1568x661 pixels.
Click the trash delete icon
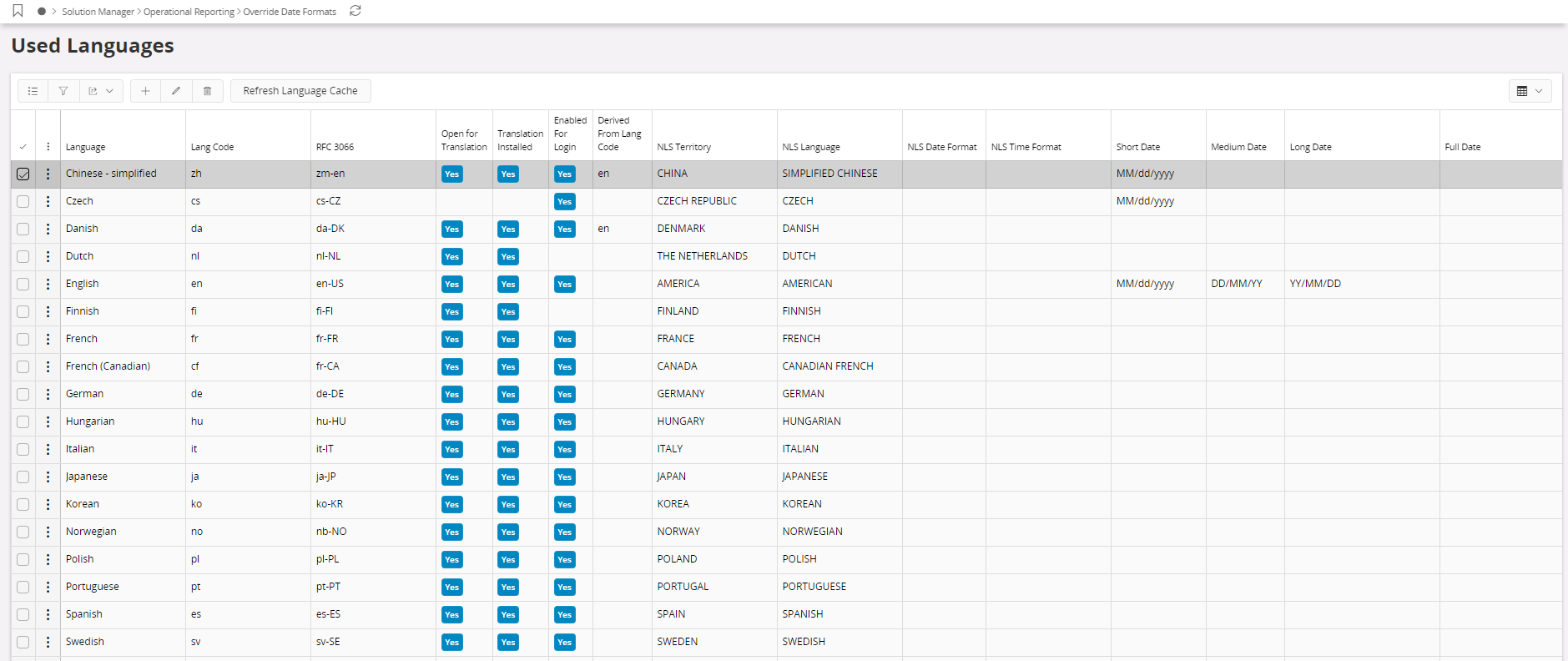point(208,91)
